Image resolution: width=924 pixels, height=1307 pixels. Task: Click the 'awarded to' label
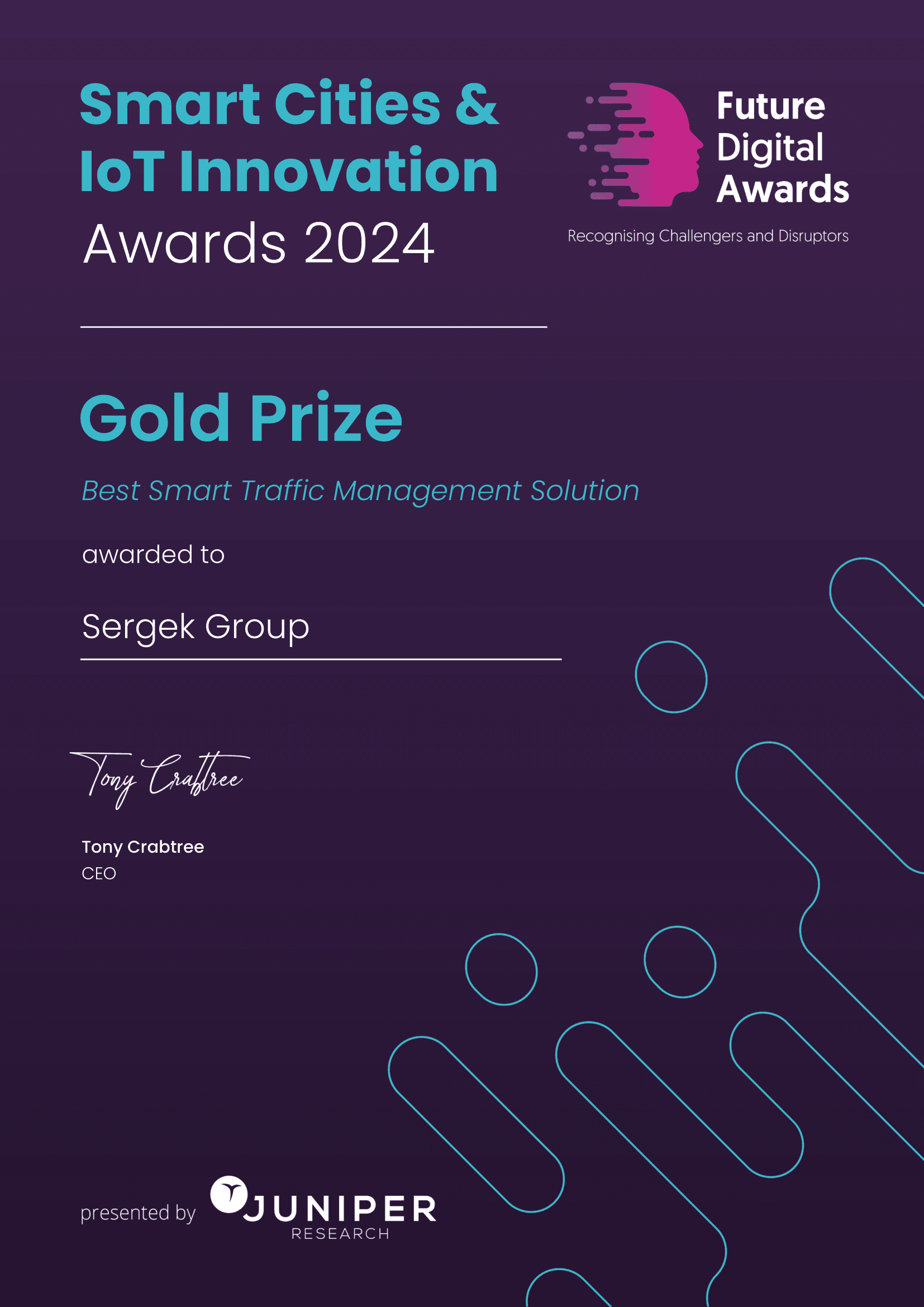154,554
